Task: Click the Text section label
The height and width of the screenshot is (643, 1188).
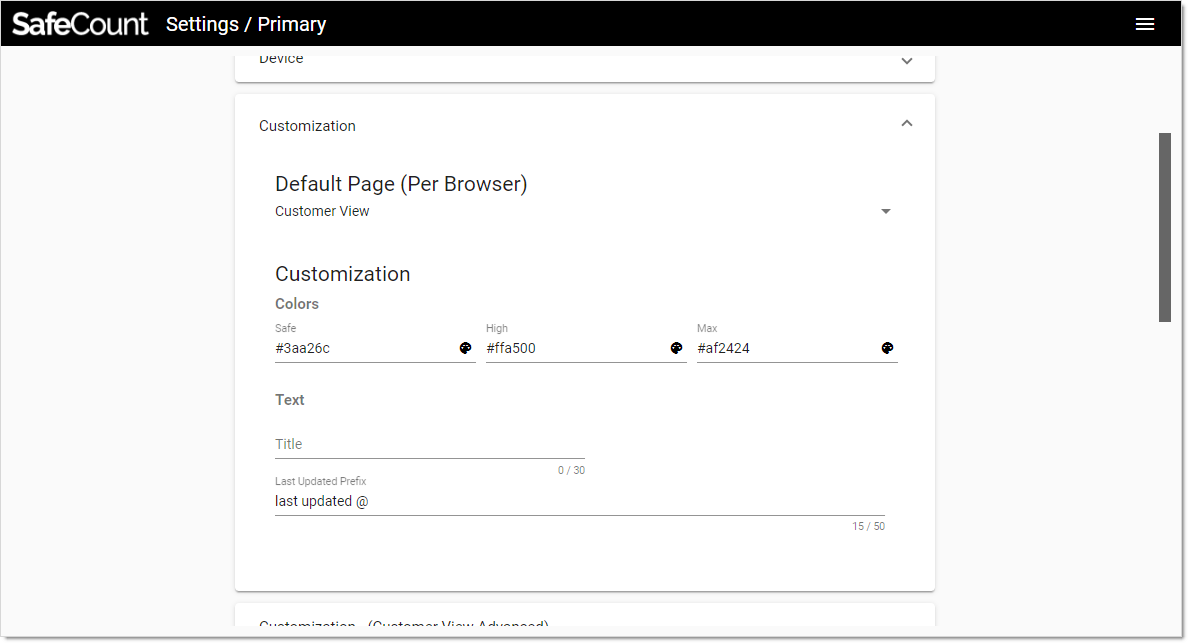Action: click(x=289, y=400)
